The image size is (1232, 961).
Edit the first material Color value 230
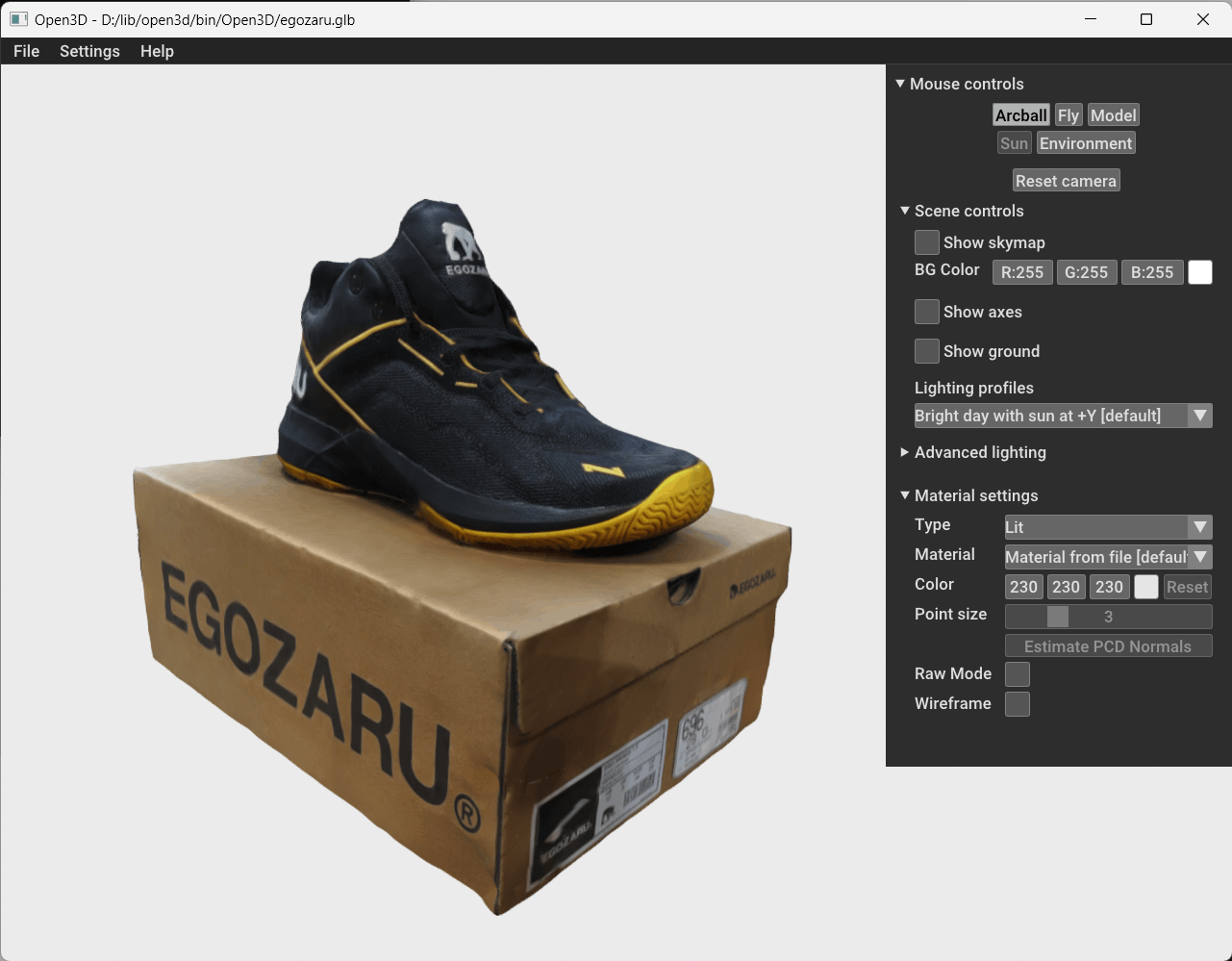pyautogui.click(x=1023, y=587)
